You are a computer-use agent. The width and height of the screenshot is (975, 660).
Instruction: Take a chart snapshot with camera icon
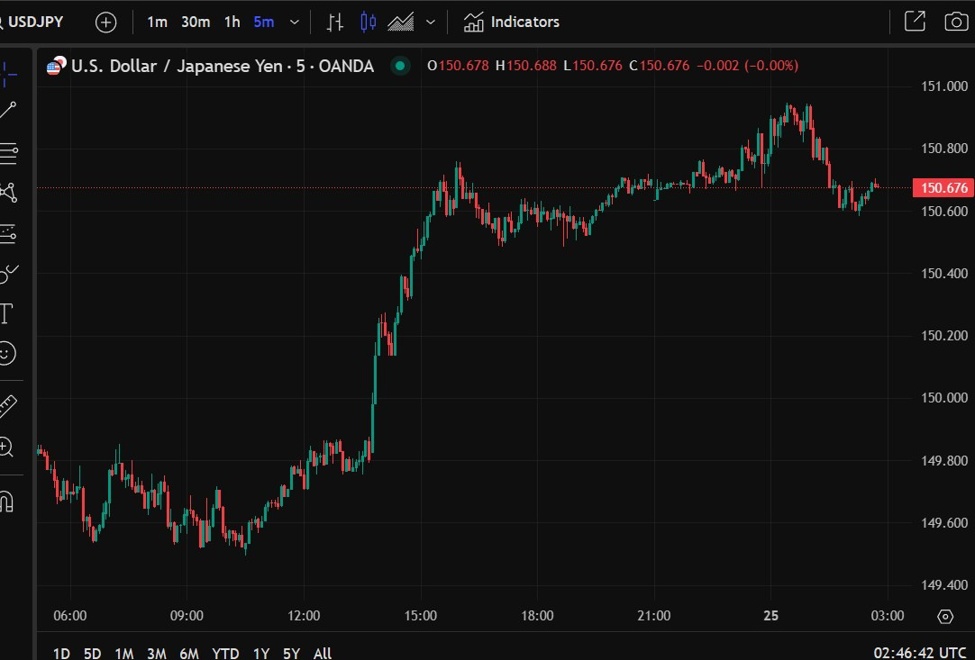(x=955, y=21)
